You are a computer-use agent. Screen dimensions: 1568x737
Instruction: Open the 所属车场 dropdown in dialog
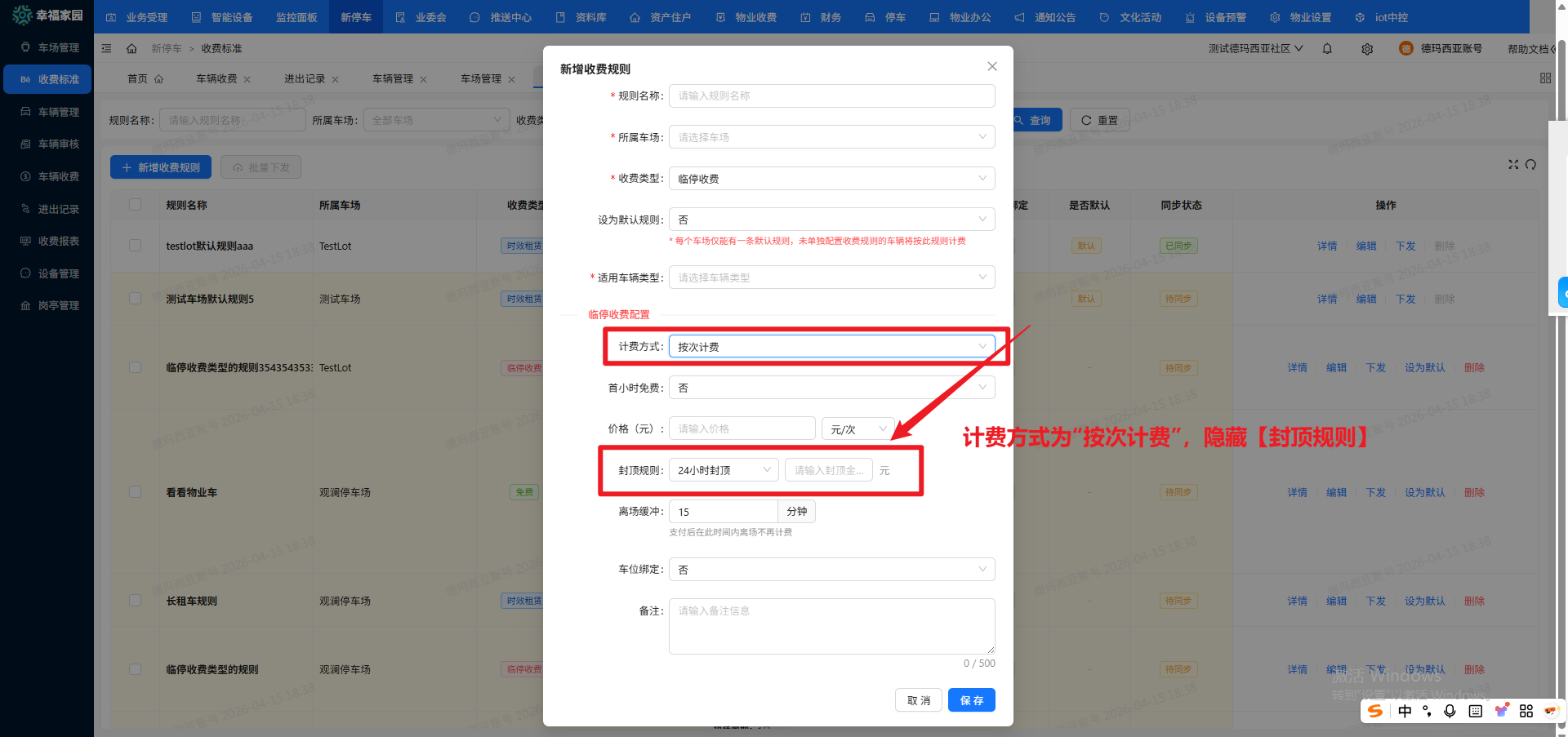pos(831,137)
